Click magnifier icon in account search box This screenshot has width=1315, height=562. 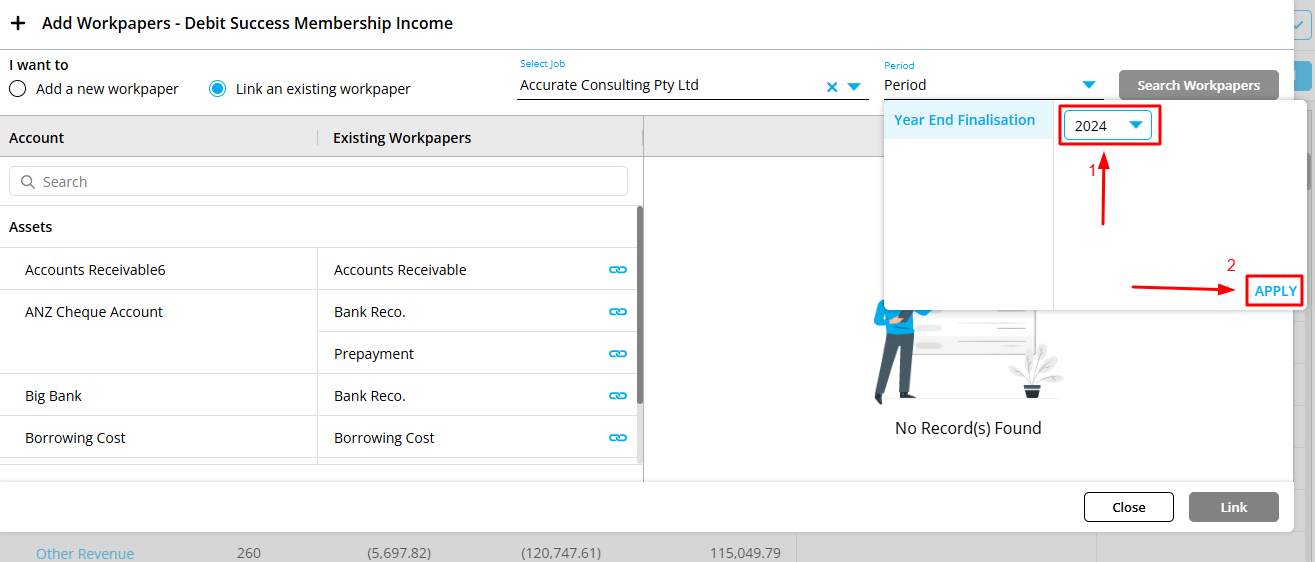pos(28,182)
